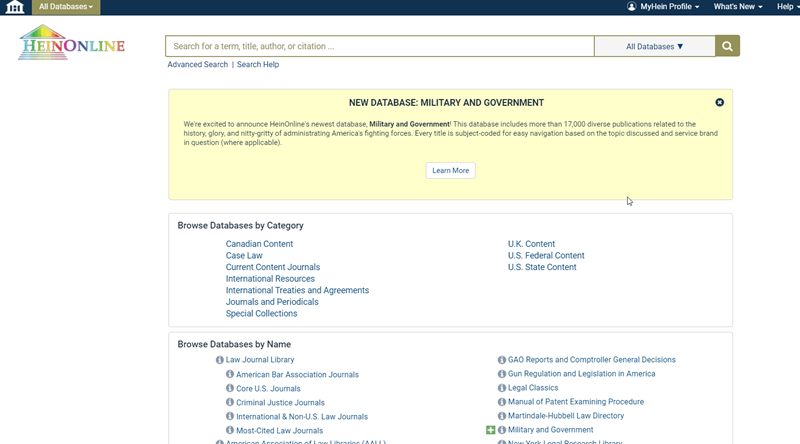800x444 pixels.
Task: Click the Learn More button
Action: click(x=451, y=170)
